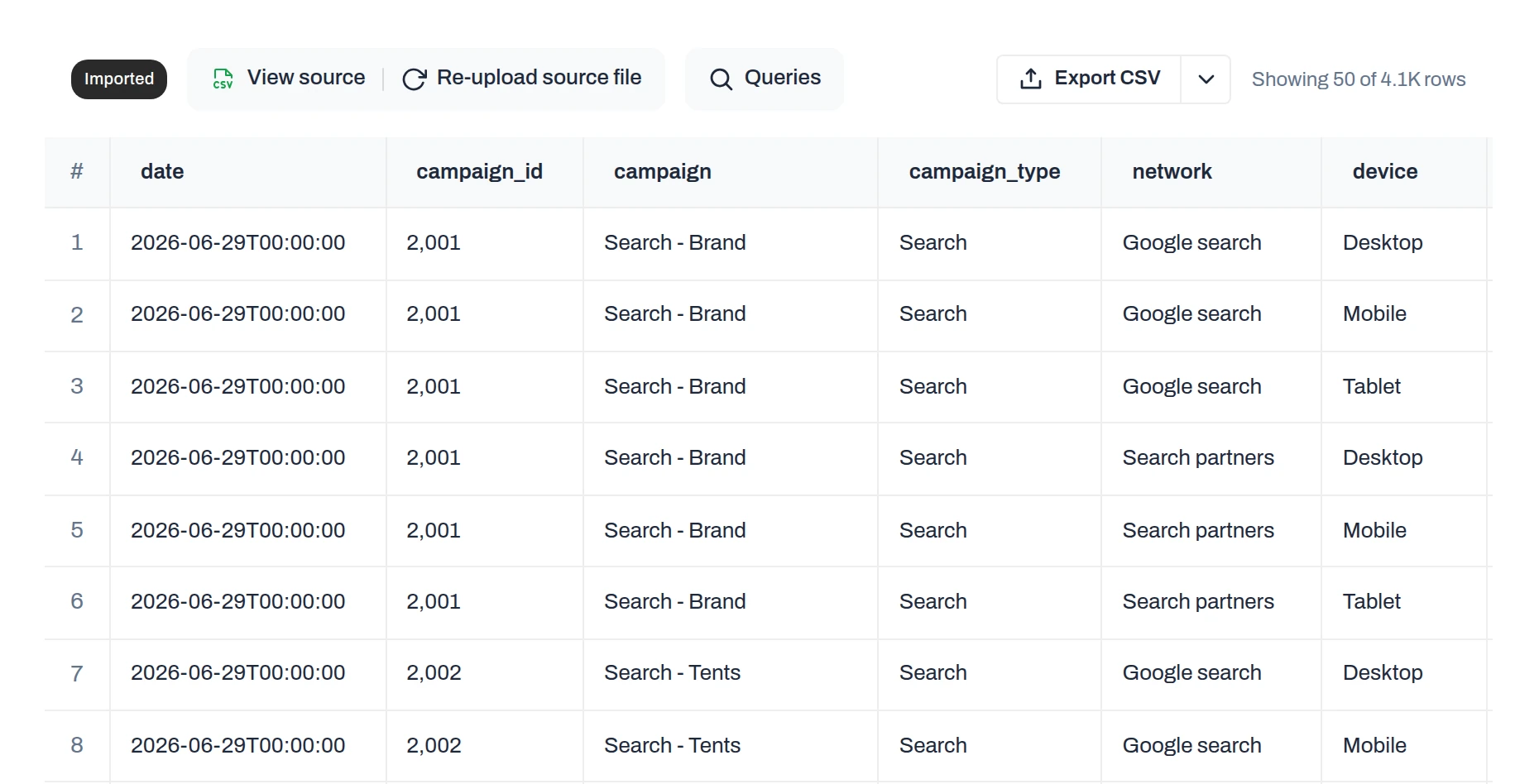Viewport: 1539px width, 784px height.
Task: Click the # column header
Action: click(77, 171)
